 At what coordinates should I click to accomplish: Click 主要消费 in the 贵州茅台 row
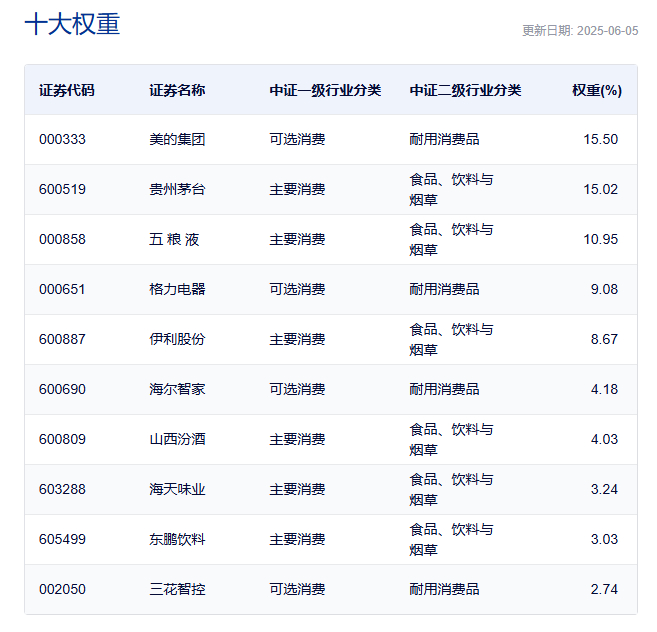click(x=297, y=189)
